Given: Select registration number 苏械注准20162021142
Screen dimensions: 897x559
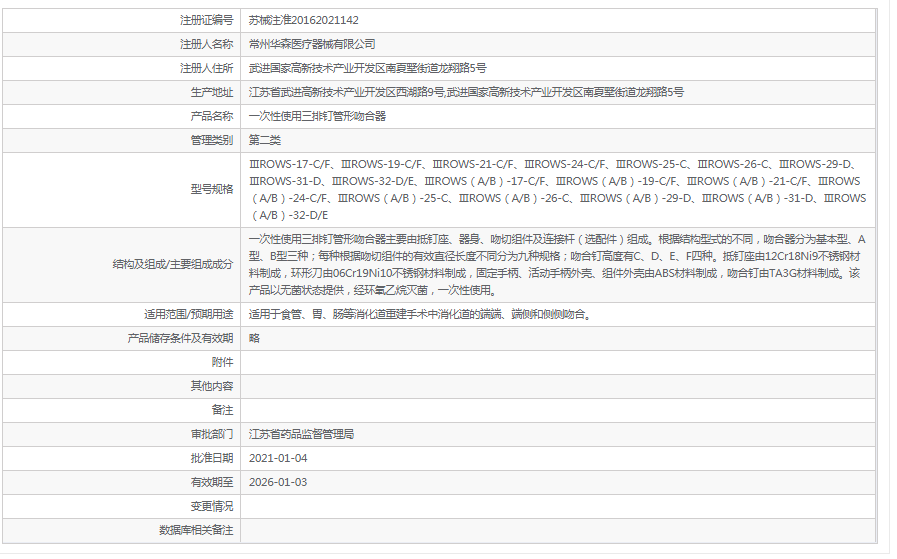Looking at the screenshot, I should [x=304, y=21].
